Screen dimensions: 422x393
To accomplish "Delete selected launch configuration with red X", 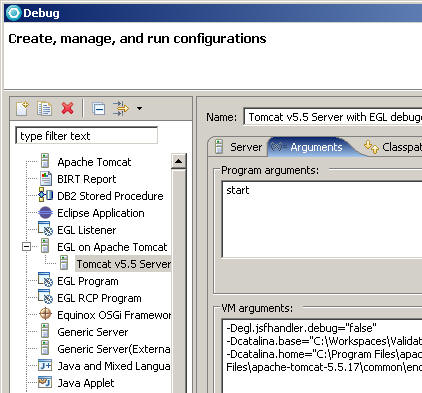I will 67,108.
